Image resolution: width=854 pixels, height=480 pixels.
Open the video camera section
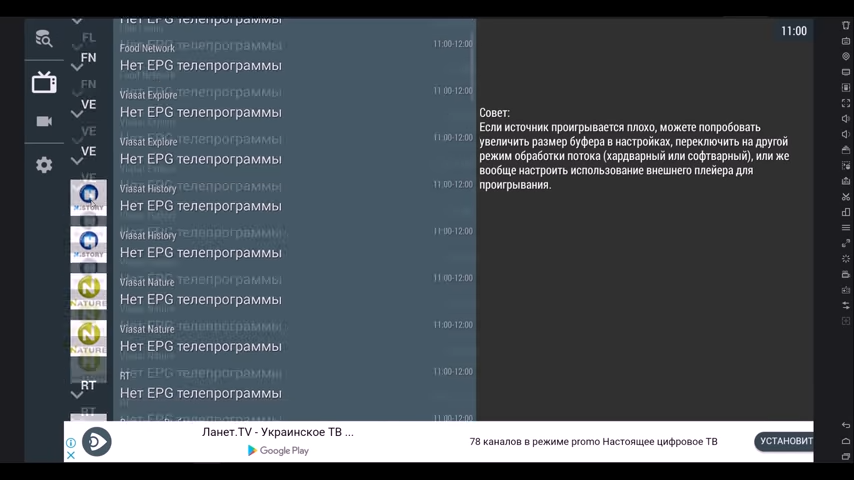pos(44,121)
